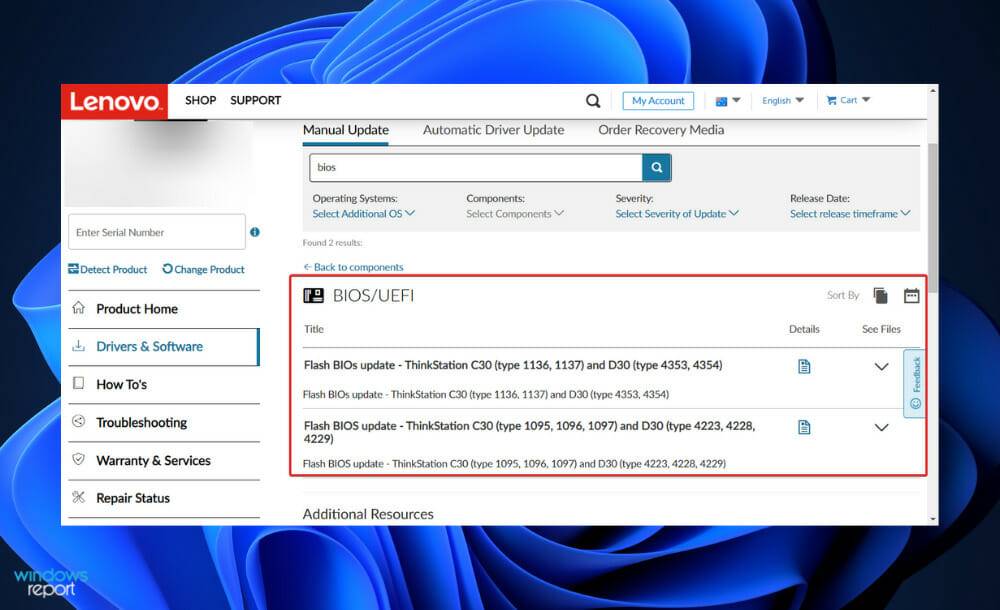Open the SHOP menu

coord(200,100)
